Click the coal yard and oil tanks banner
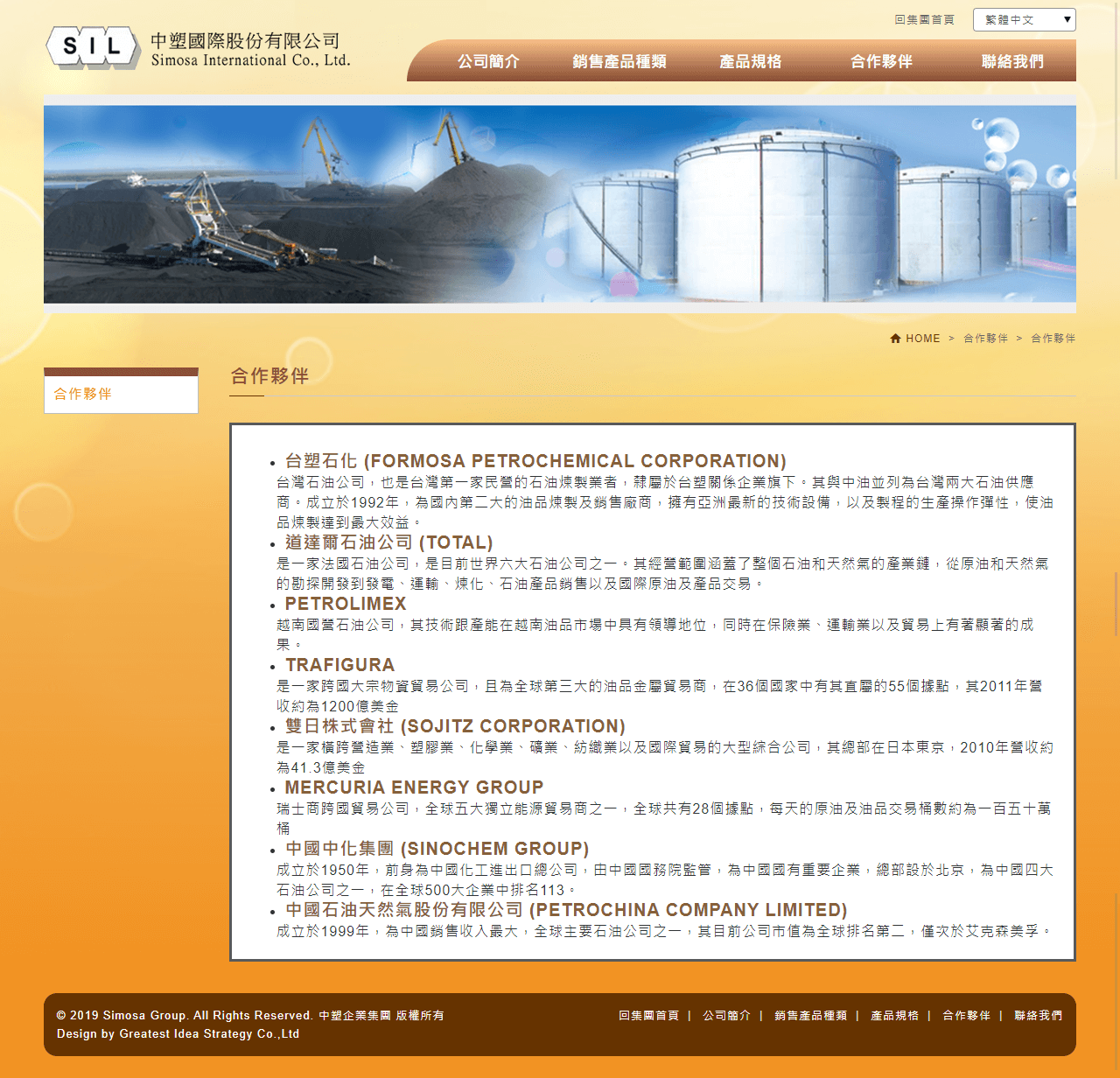The width and height of the screenshot is (1120, 1078). pyautogui.click(x=560, y=204)
